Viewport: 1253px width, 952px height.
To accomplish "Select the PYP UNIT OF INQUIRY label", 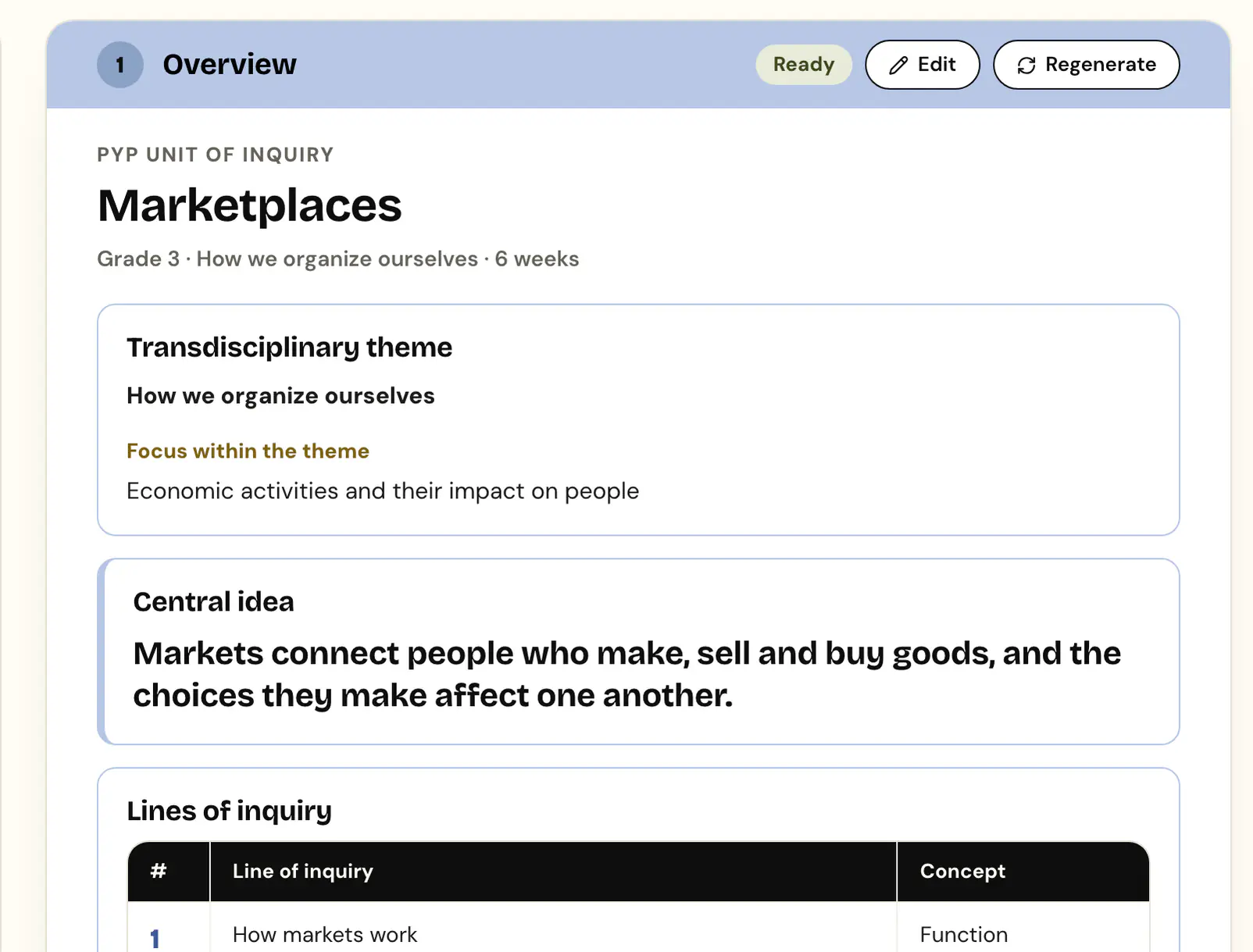I will pos(216,155).
